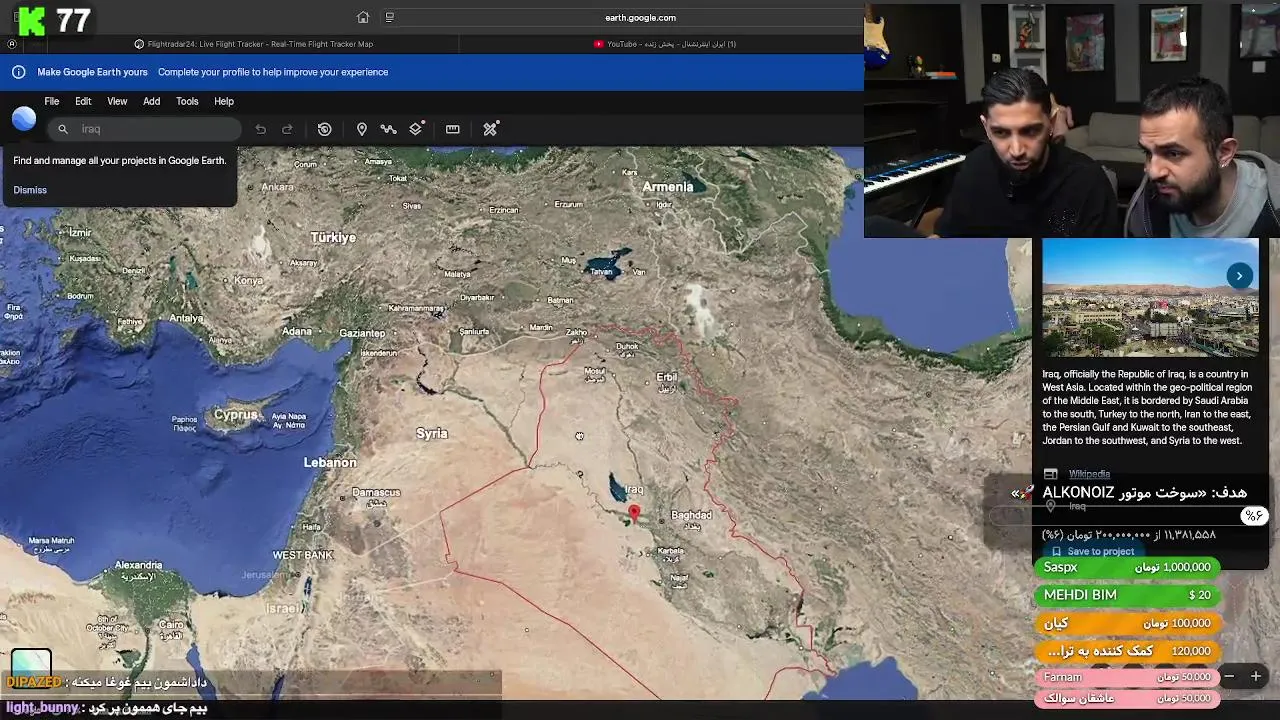Open the historical imagery tool
The width and height of the screenshot is (1280, 720).
point(324,129)
